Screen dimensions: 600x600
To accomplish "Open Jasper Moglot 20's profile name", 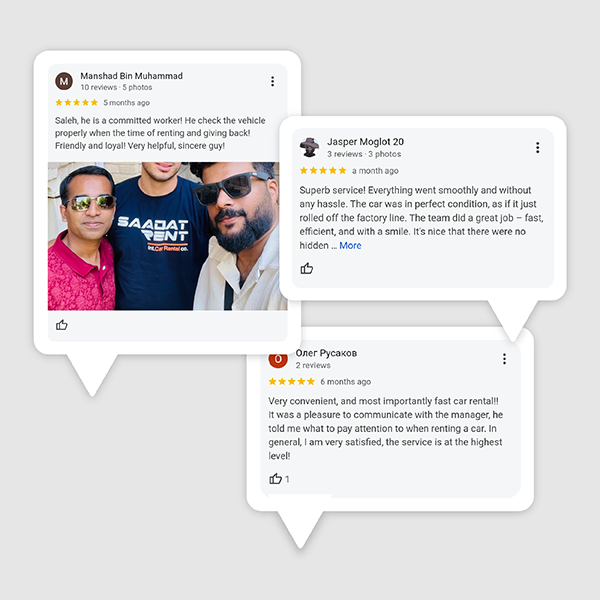I will pyautogui.click(x=365, y=142).
